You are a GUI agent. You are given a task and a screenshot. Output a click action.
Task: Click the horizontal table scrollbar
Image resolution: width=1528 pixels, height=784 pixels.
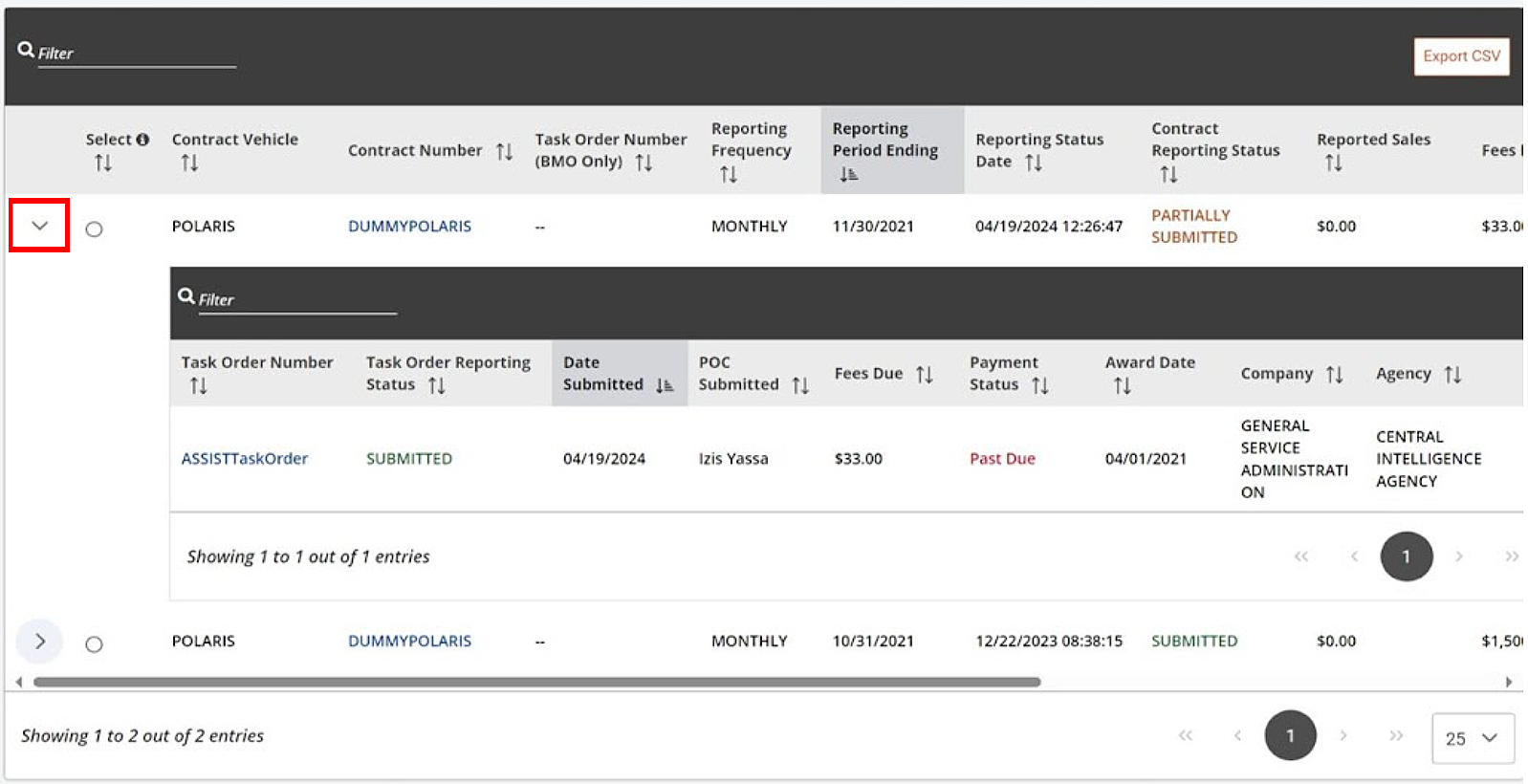click(x=535, y=682)
